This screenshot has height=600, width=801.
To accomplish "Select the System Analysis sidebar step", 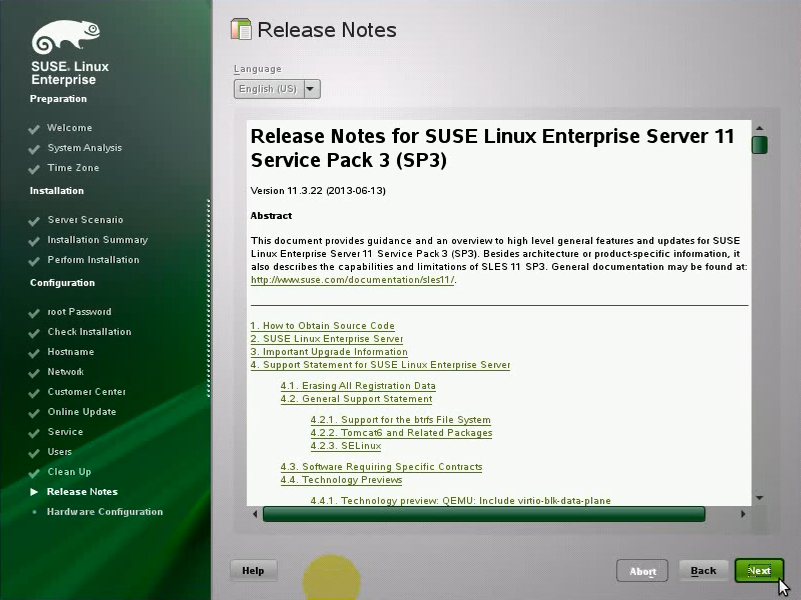I will pyautogui.click(x=85, y=148).
